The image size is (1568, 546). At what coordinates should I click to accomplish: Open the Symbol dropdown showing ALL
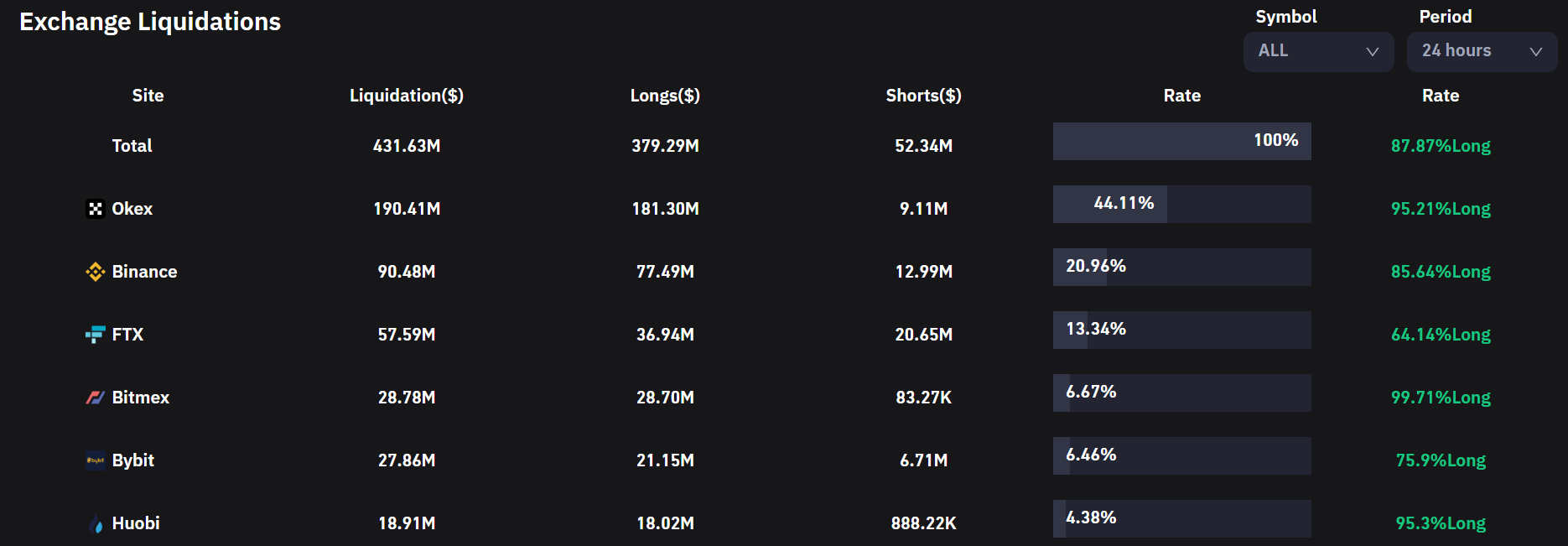(1317, 51)
